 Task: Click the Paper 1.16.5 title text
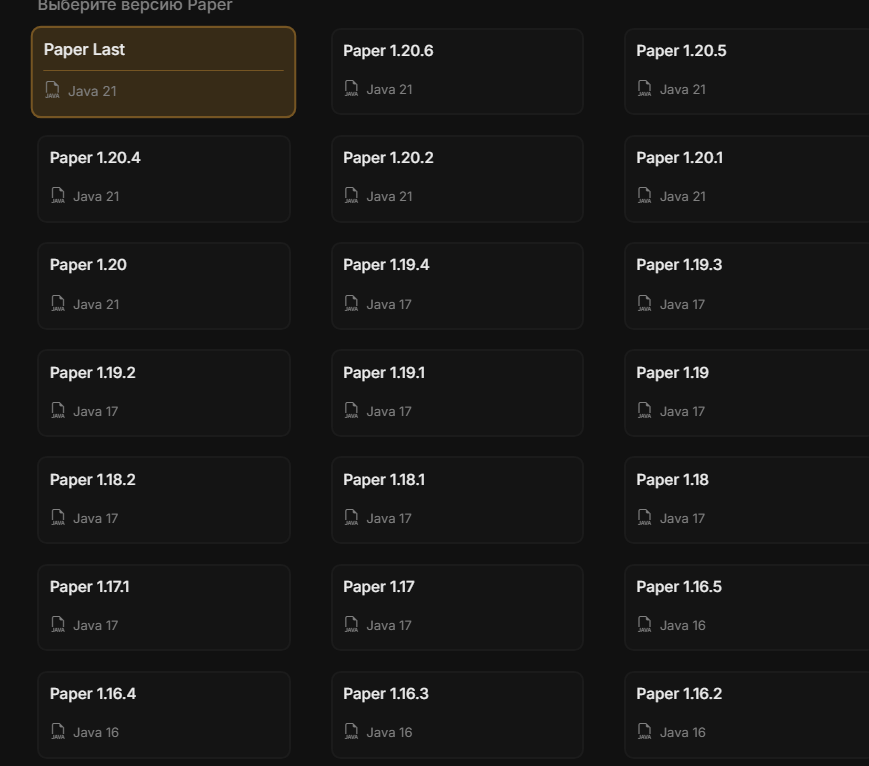(679, 587)
